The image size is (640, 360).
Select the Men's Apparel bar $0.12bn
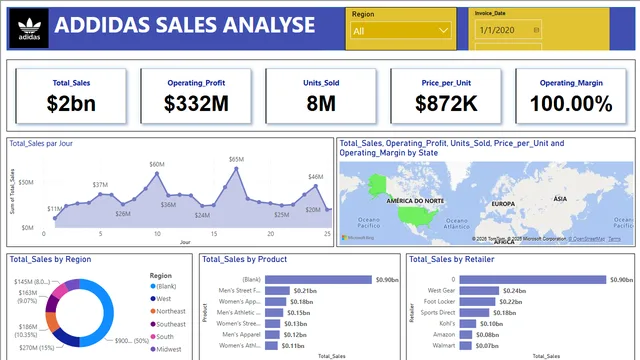pyautogui.click(x=272, y=335)
